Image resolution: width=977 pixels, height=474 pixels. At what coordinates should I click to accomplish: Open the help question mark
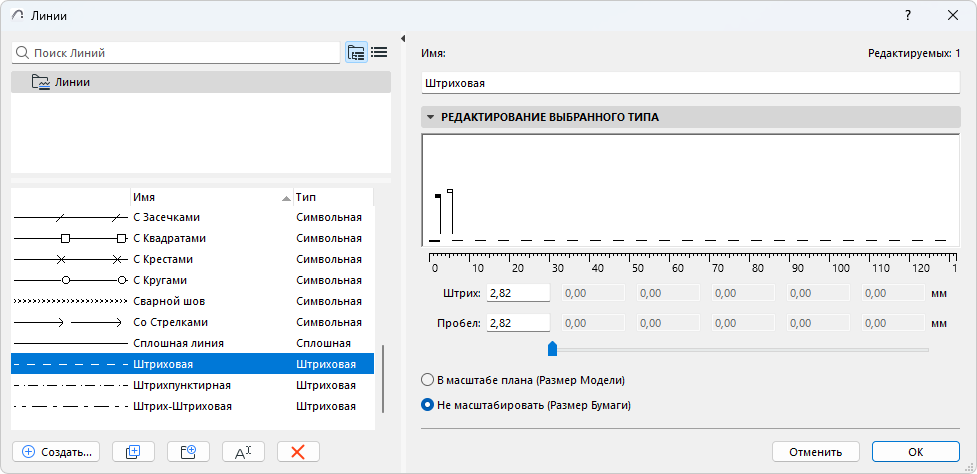pyautogui.click(x=908, y=16)
